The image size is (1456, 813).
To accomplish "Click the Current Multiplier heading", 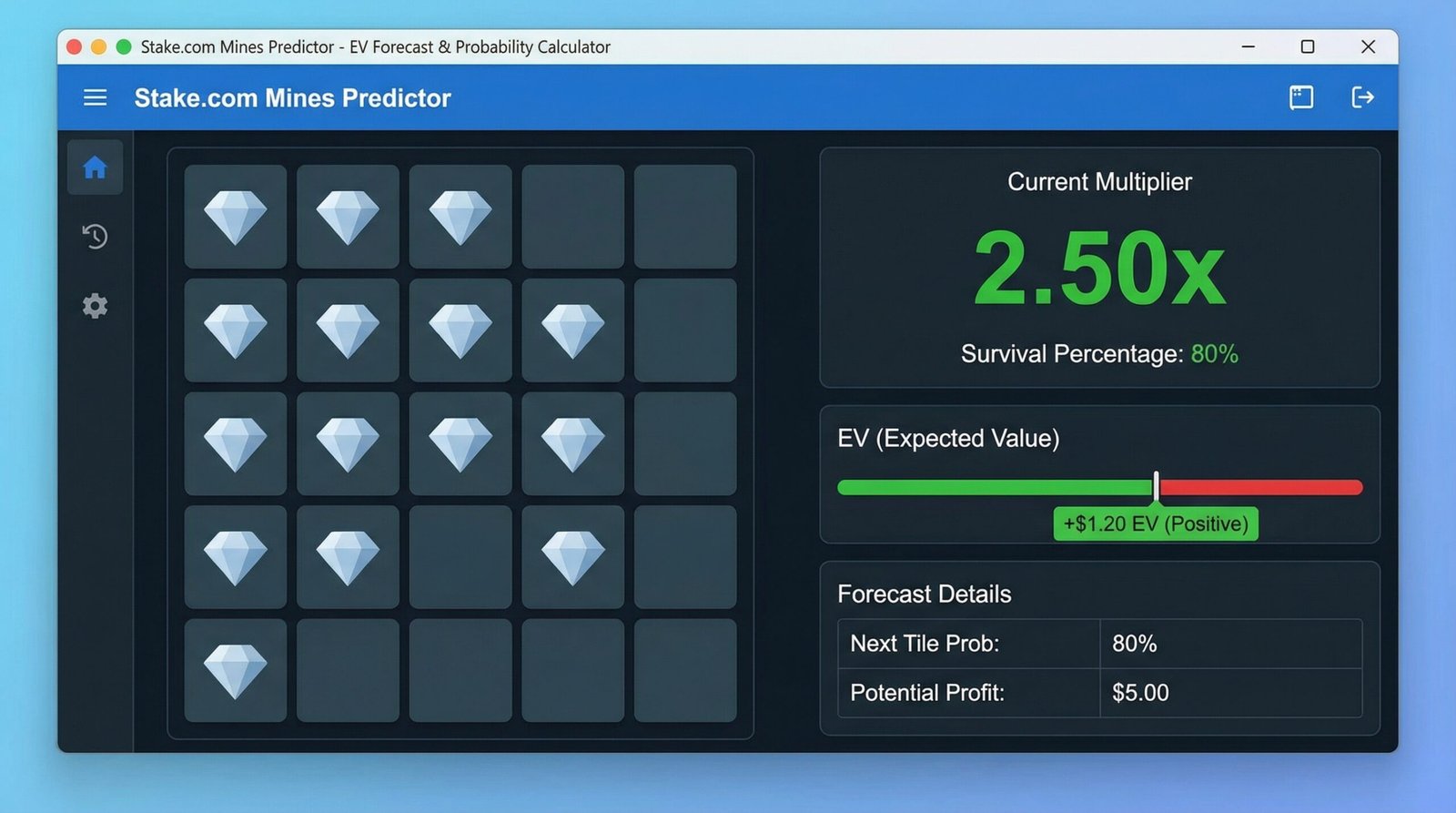I will tap(1099, 181).
